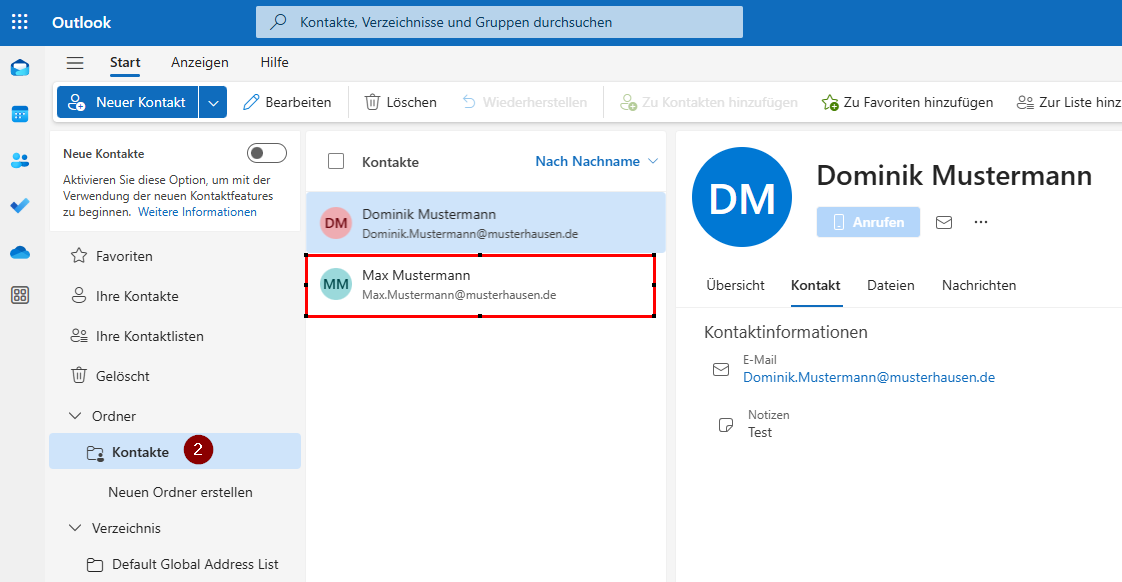
Task: Open the Hilfe tab
Action: [x=275, y=63]
